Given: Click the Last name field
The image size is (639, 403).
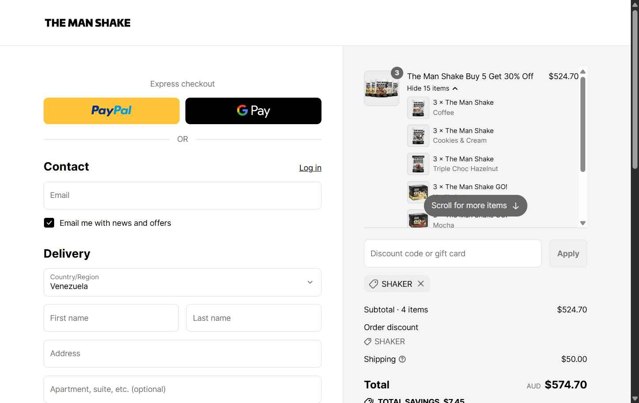Looking at the screenshot, I should click(253, 318).
